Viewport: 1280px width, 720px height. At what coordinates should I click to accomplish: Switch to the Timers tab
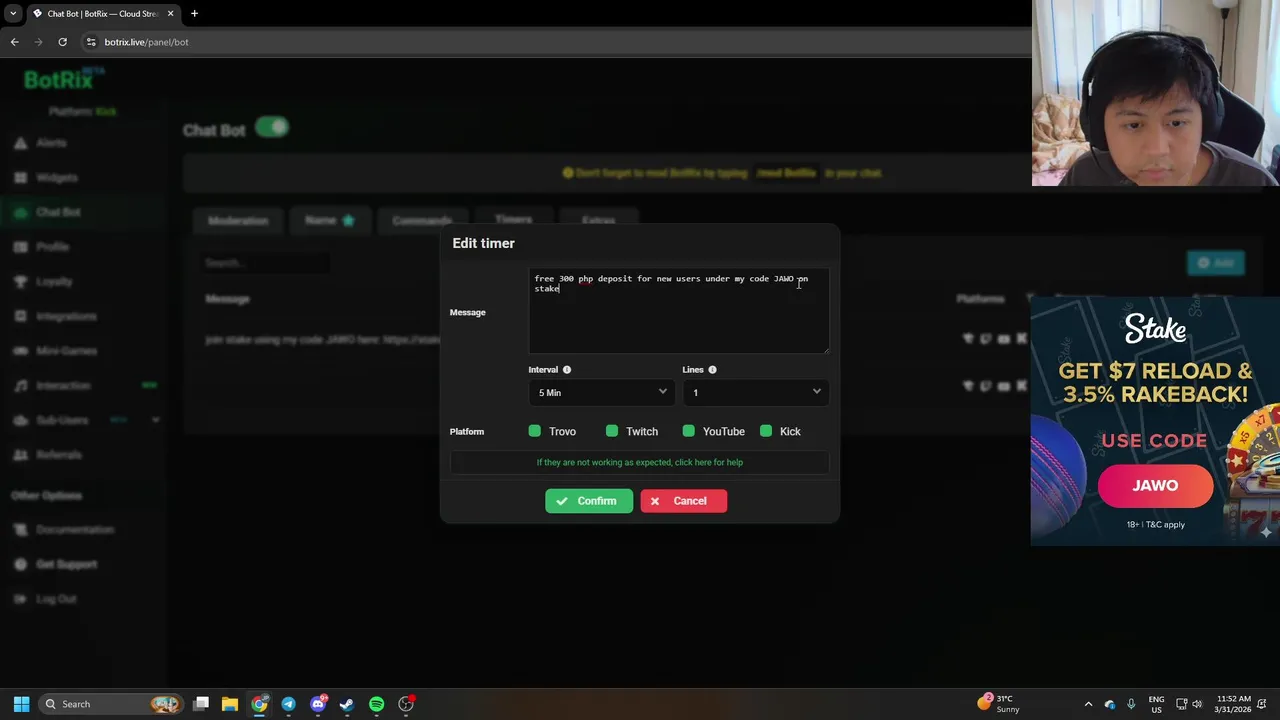(514, 220)
